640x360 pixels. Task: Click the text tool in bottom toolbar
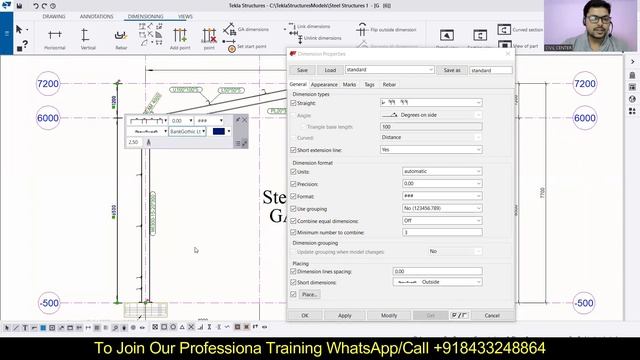point(25,327)
